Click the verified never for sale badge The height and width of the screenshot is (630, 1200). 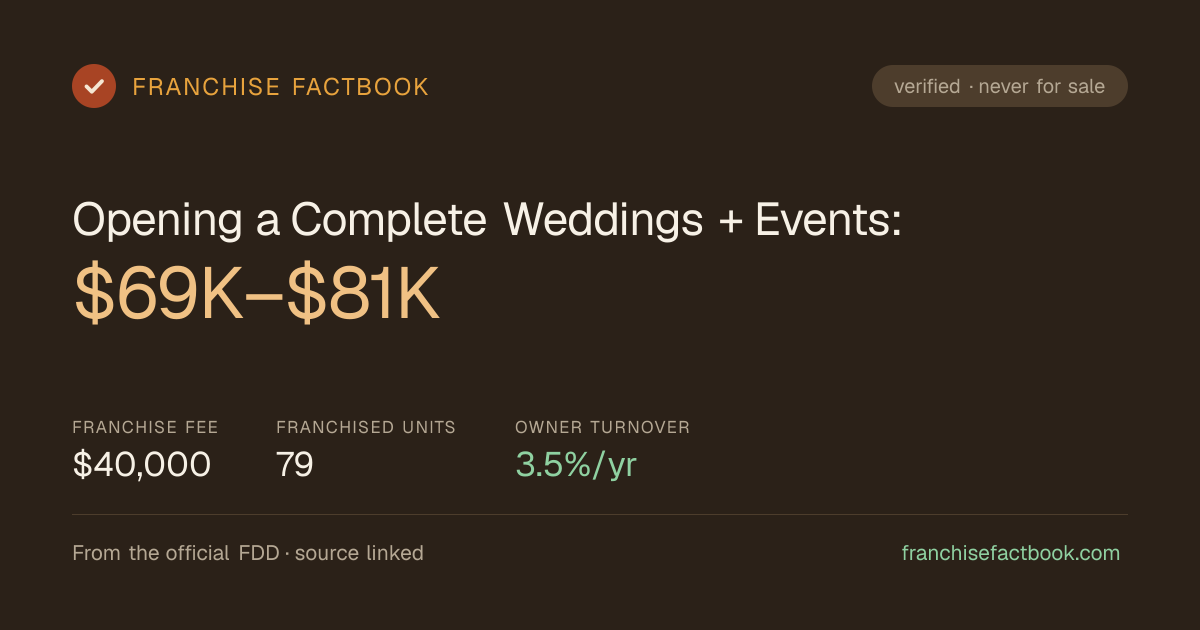1000,86
